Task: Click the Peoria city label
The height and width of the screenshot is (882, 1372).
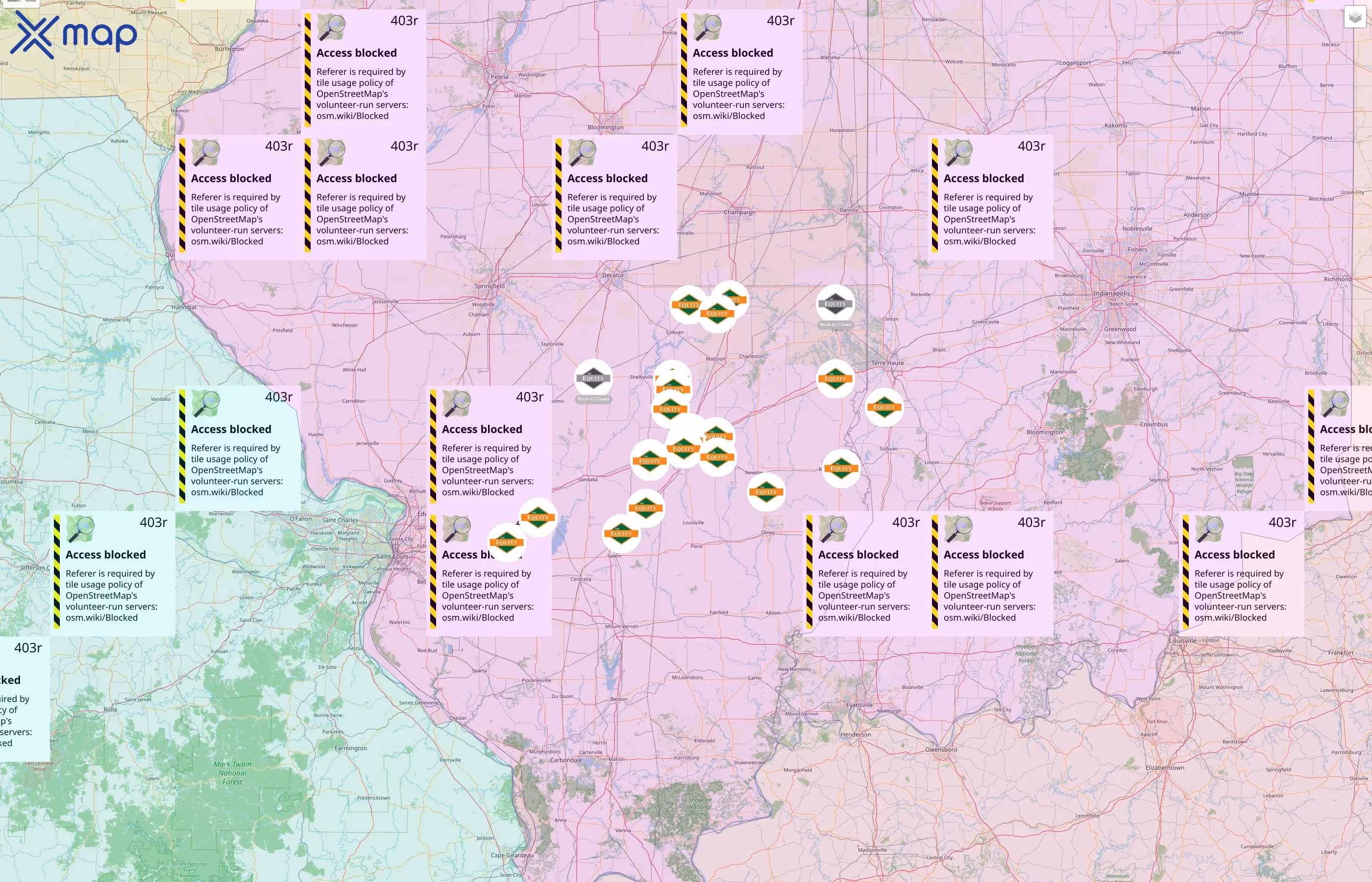Action: [499, 77]
